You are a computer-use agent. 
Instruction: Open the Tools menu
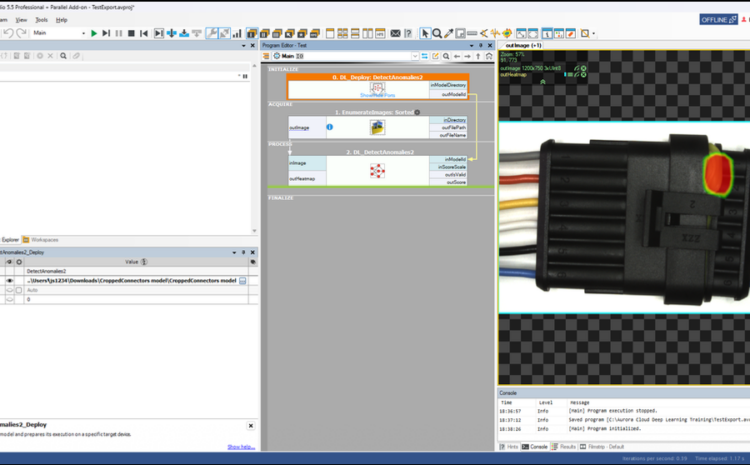click(x=41, y=19)
